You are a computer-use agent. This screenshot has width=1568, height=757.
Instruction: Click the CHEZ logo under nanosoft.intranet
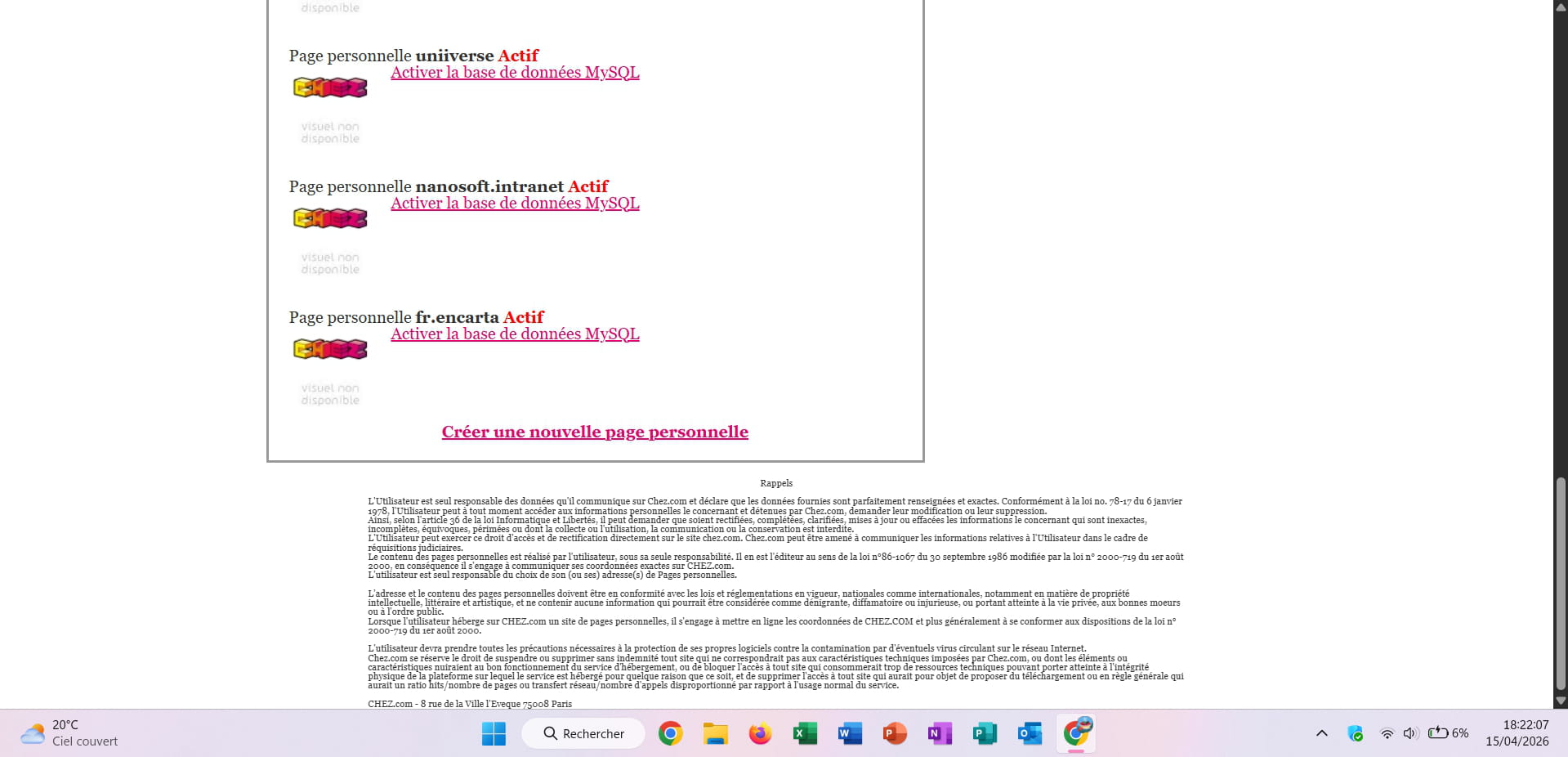click(x=330, y=218)
